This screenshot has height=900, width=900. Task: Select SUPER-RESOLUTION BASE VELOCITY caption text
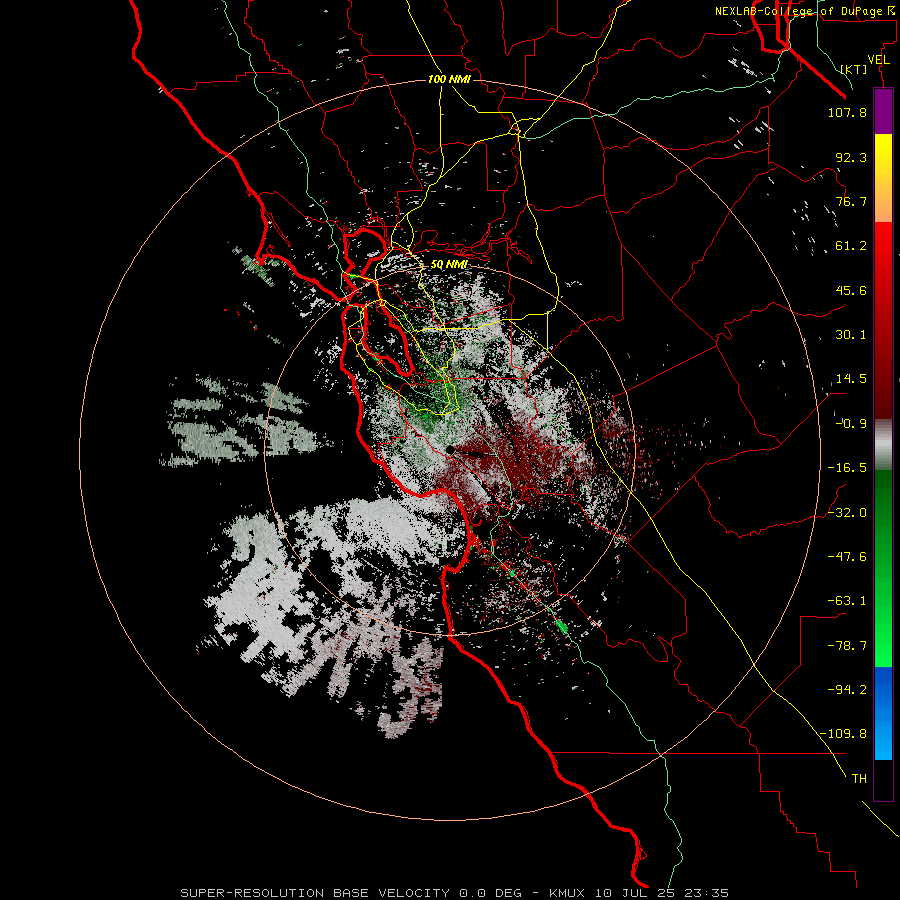(x=315, y=893)
